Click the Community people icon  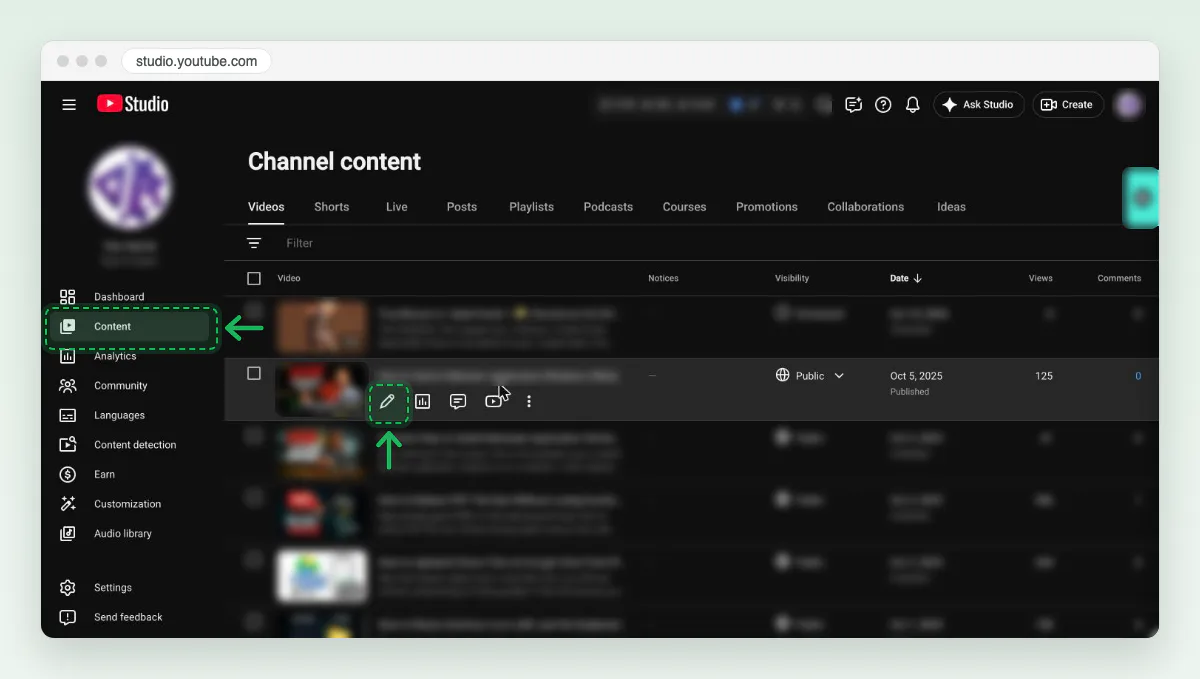(x=68, y=385)
